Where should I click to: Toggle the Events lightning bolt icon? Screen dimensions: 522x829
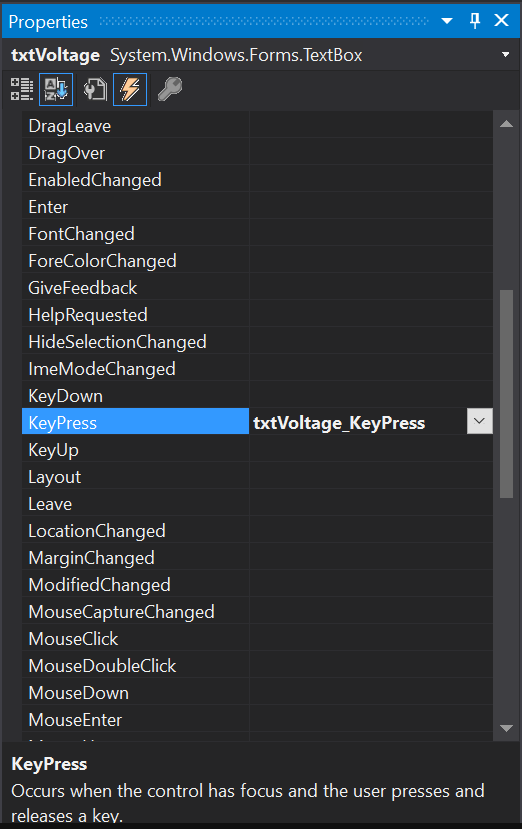(130, 89)
